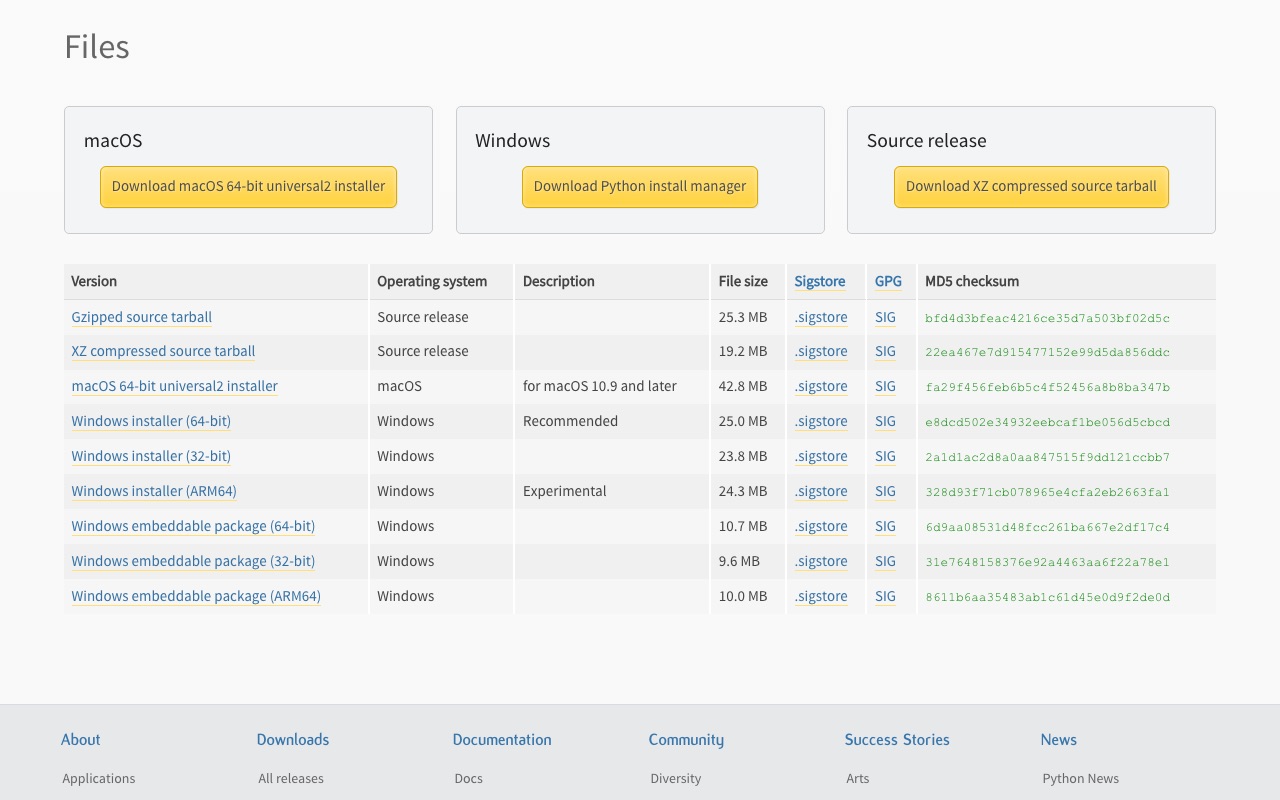This screenshot has width=1280, height=800.
Task: Open .sigstore for Gzipped source tarball
Action: tap(821, 317)
